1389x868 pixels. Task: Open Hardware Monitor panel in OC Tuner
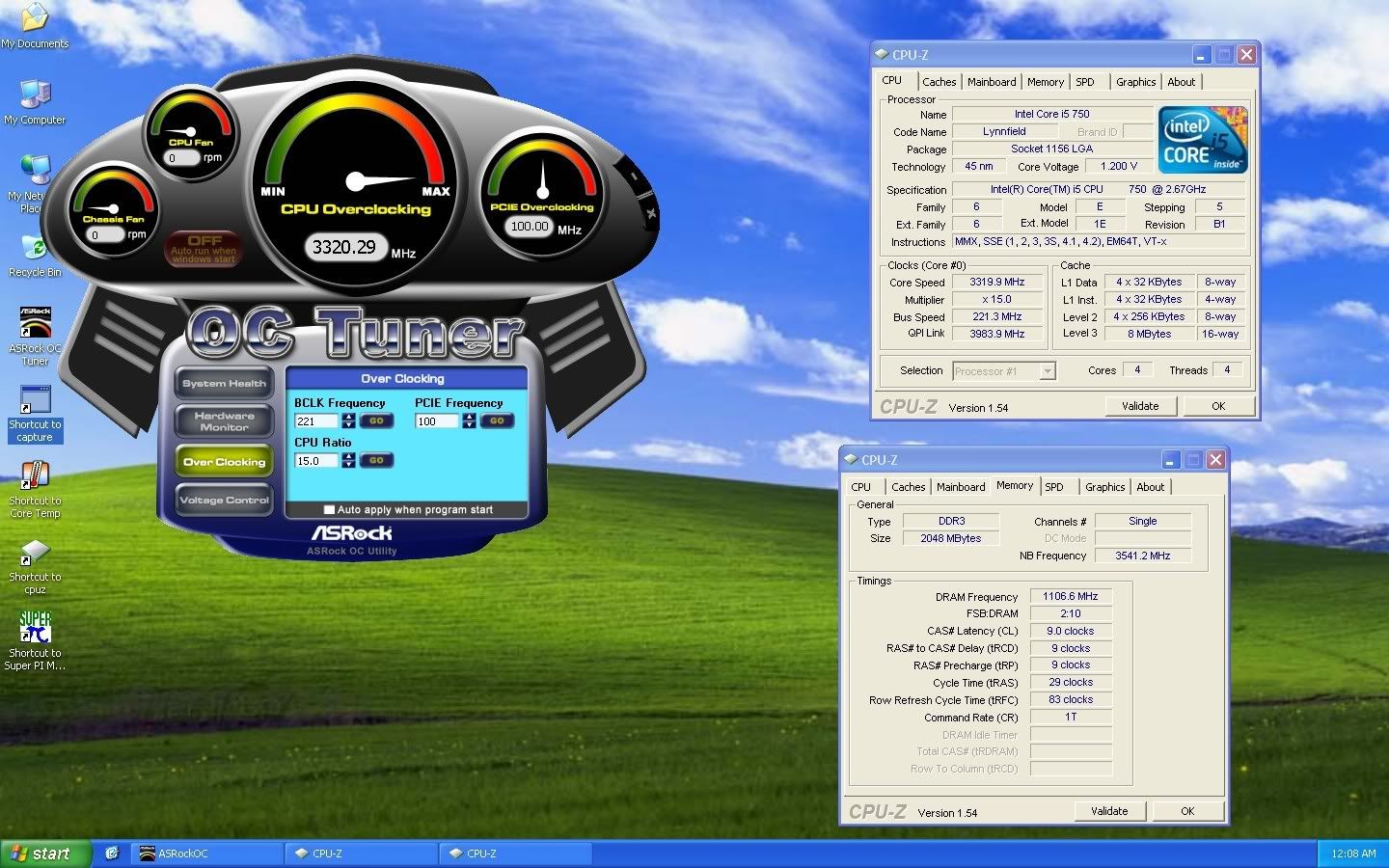[224, 421]
